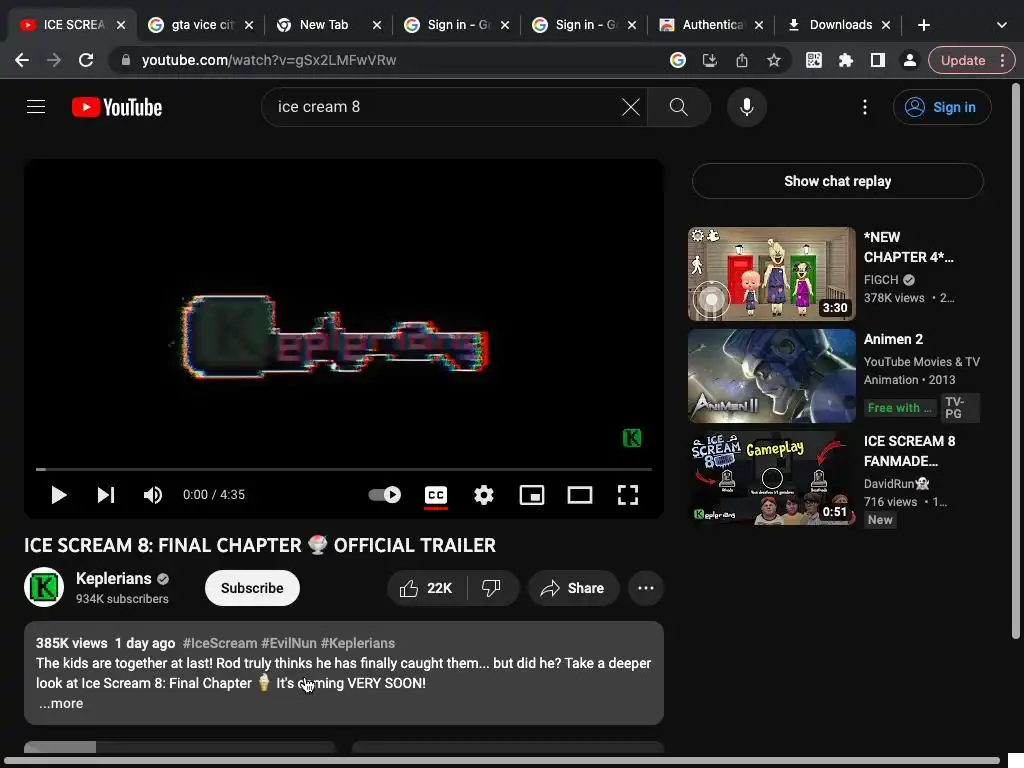This screenshot has width=1024, height=768.
Task: Share this page from address bar
Action: click(x=742, y=60)
